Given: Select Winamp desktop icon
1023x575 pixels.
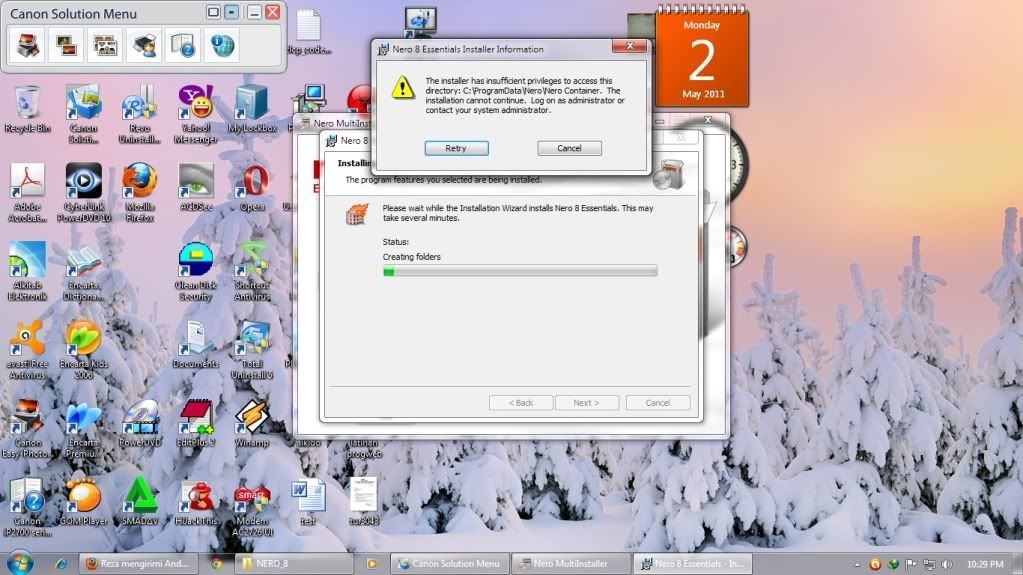Looking at the screenshot, I should 252,424.
